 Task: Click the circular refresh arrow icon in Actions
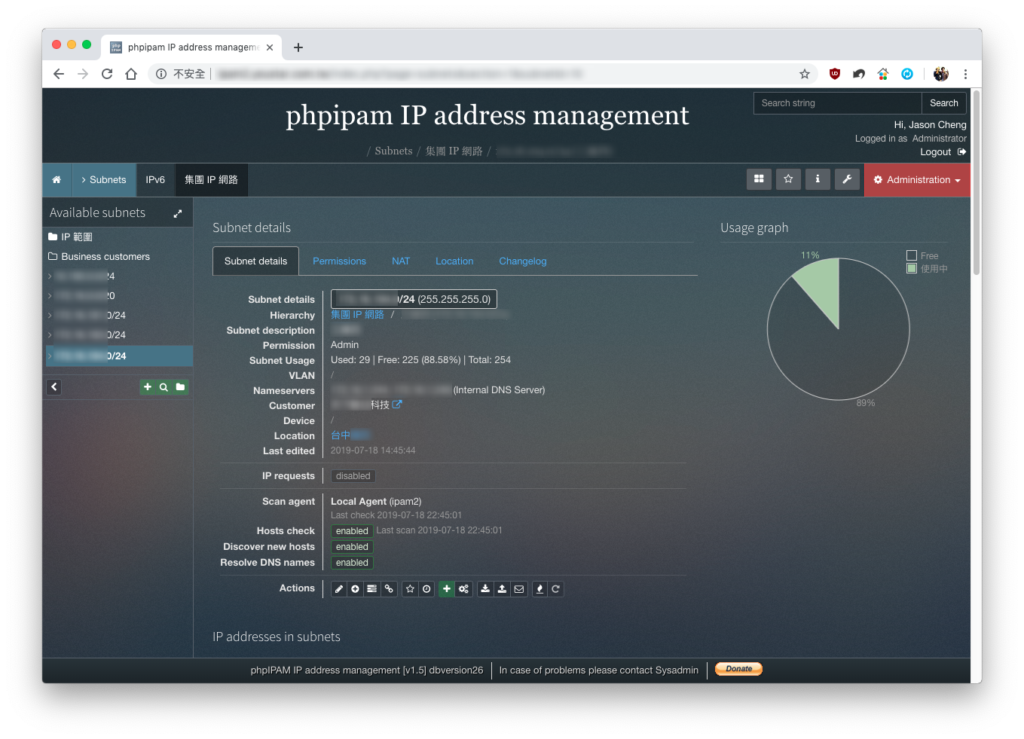click(x=556, y=589)
